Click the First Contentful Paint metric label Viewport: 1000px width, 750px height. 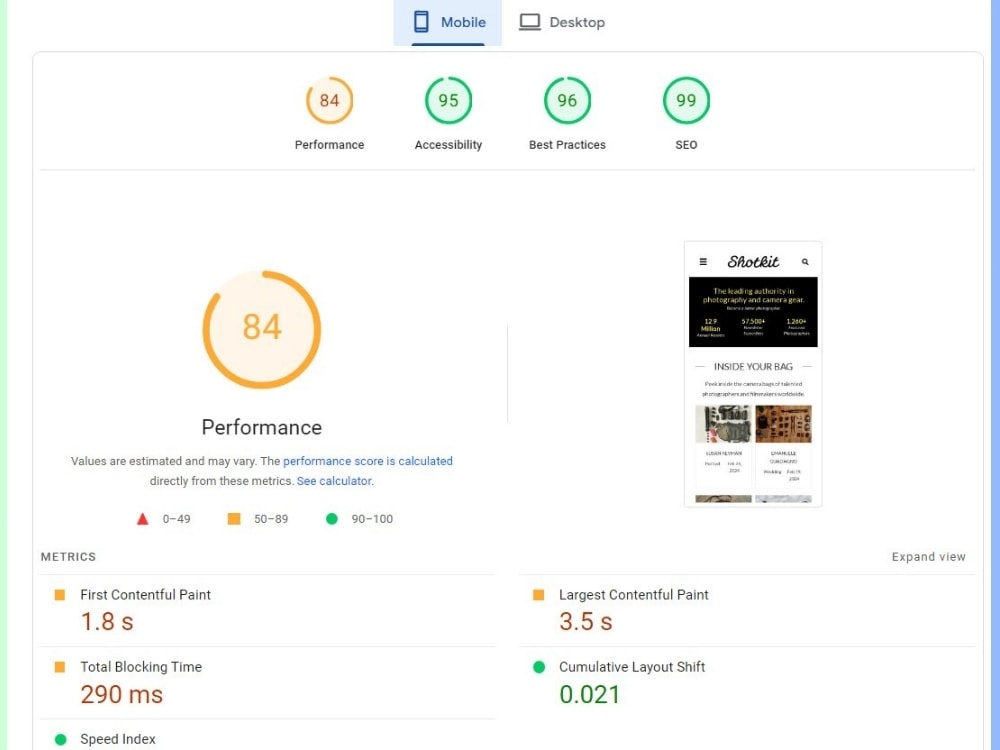[145, 595]
